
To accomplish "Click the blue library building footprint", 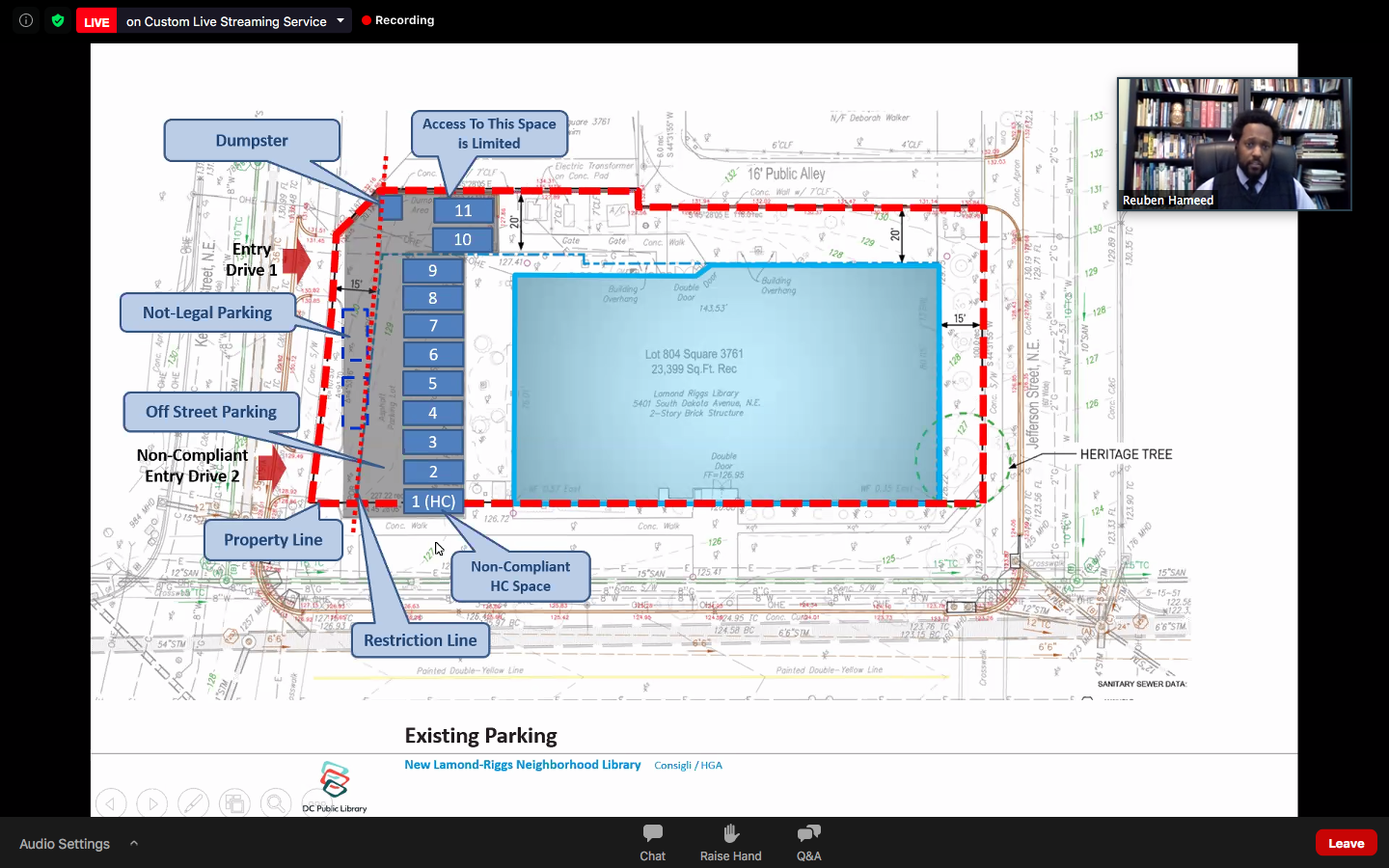I will (726, 386).
